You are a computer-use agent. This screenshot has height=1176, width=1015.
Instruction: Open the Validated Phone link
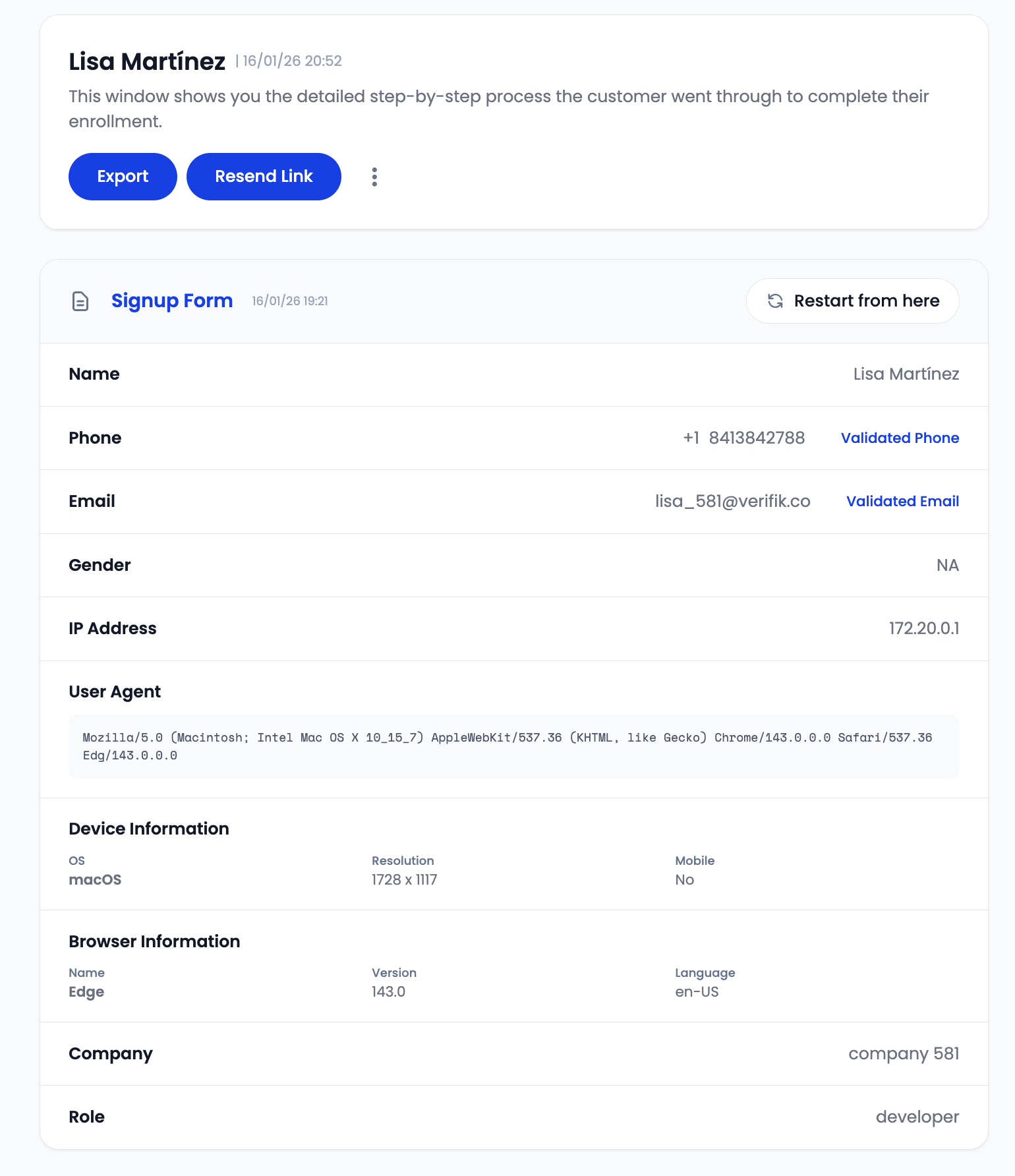(x=900, y=438)
